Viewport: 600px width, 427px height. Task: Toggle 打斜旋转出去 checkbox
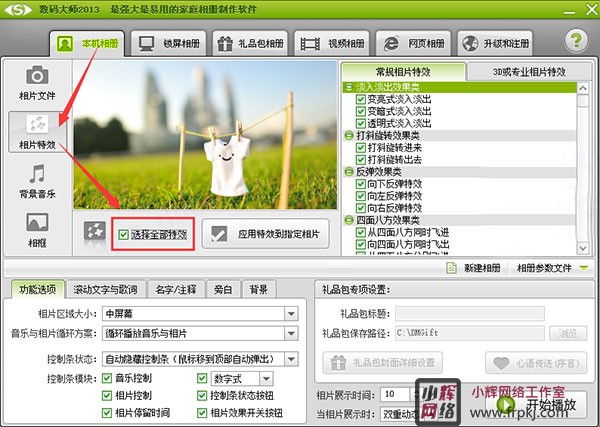(x=360, y=160)
